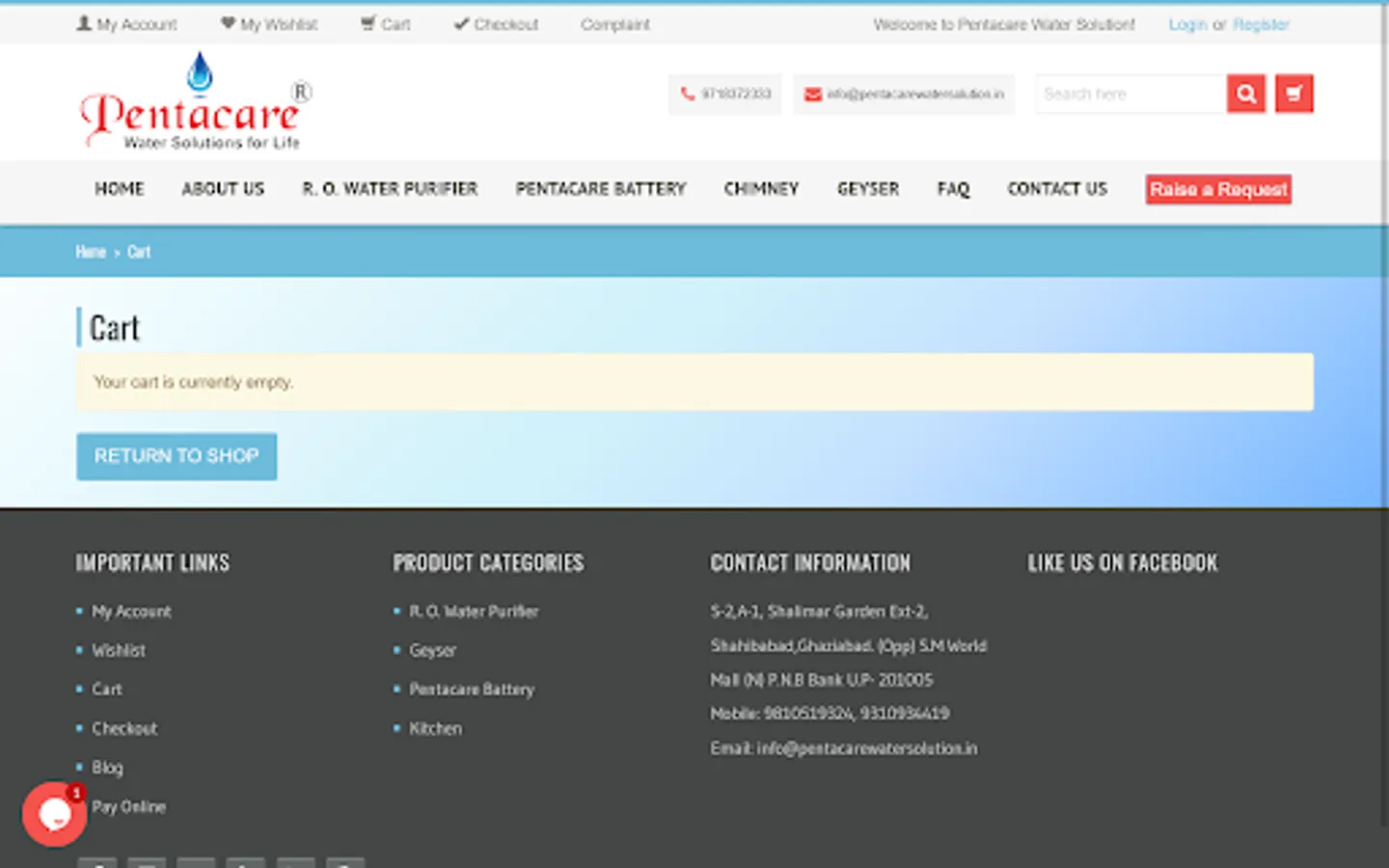
Task: Open footer Cart link
Action: point(107,689)
